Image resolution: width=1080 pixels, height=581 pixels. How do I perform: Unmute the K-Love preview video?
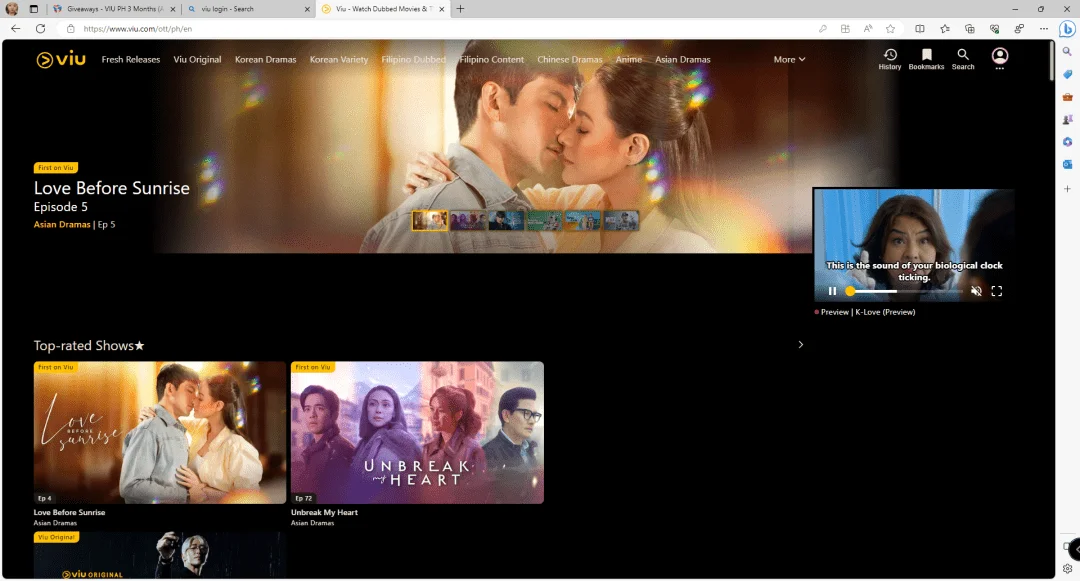(x=976, y=291)
